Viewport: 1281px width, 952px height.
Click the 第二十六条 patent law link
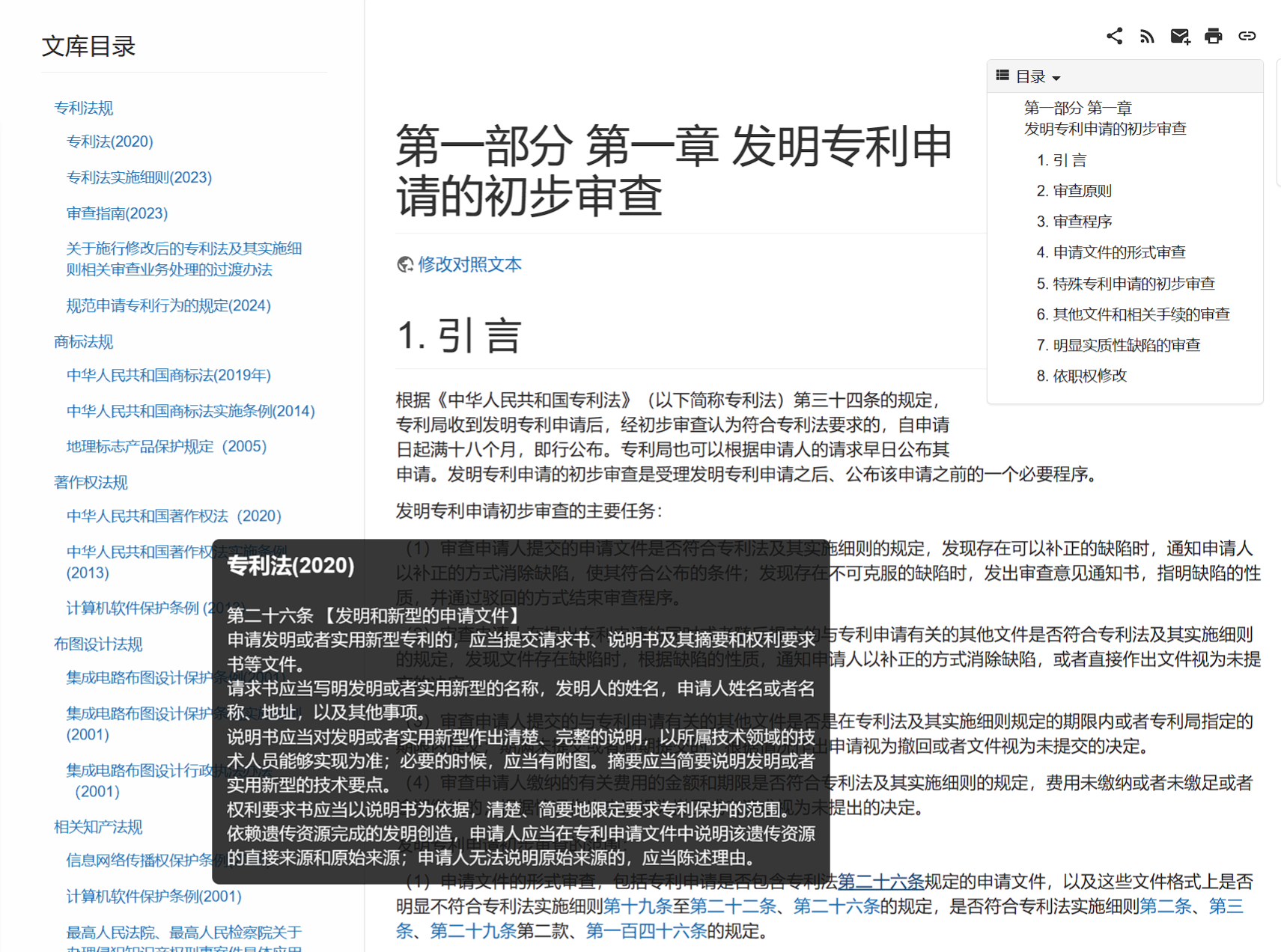(880, 882)
